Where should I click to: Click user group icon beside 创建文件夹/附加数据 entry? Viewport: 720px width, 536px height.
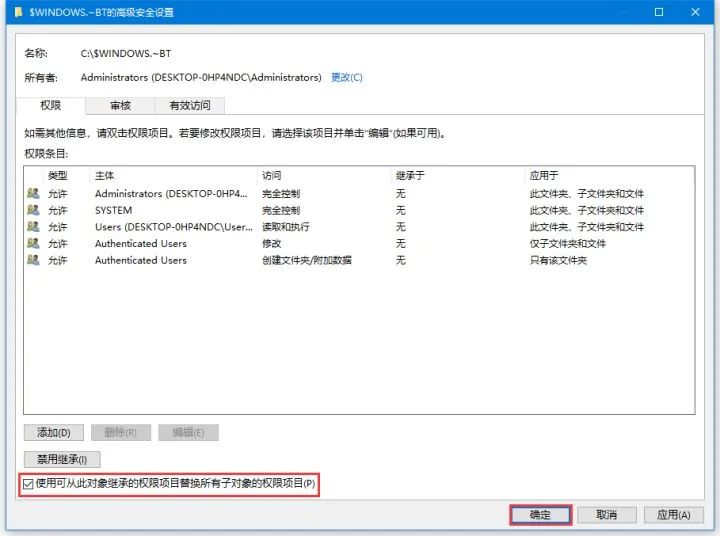point(33,260)
